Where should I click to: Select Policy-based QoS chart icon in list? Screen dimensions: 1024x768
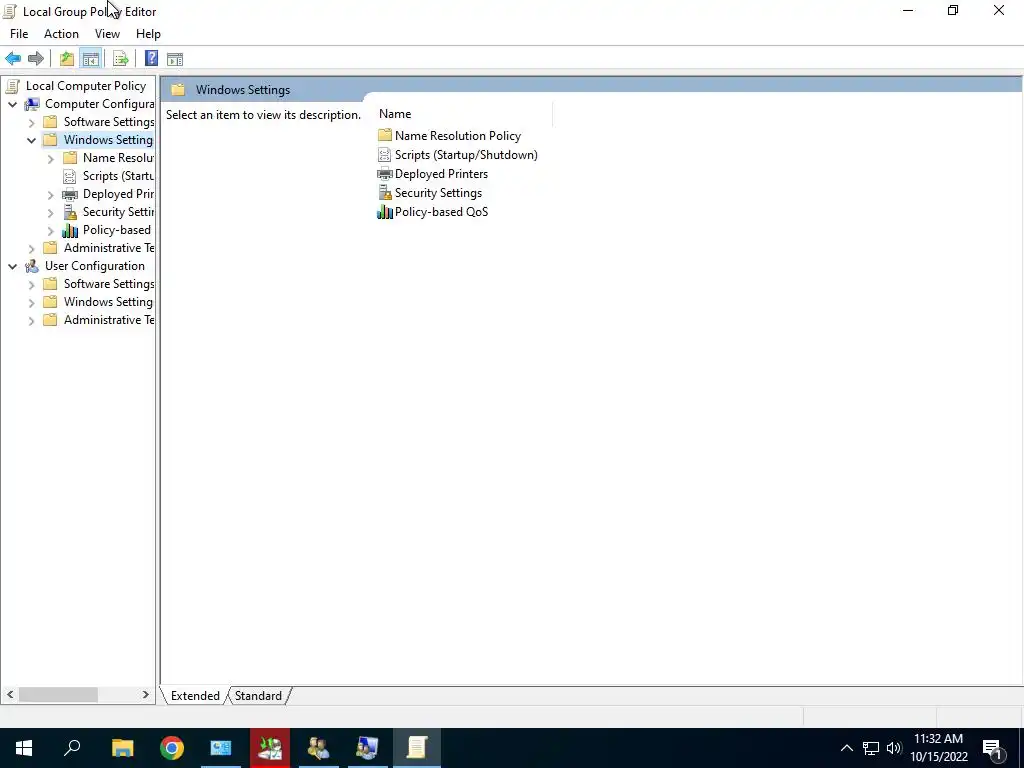[385, 212]
